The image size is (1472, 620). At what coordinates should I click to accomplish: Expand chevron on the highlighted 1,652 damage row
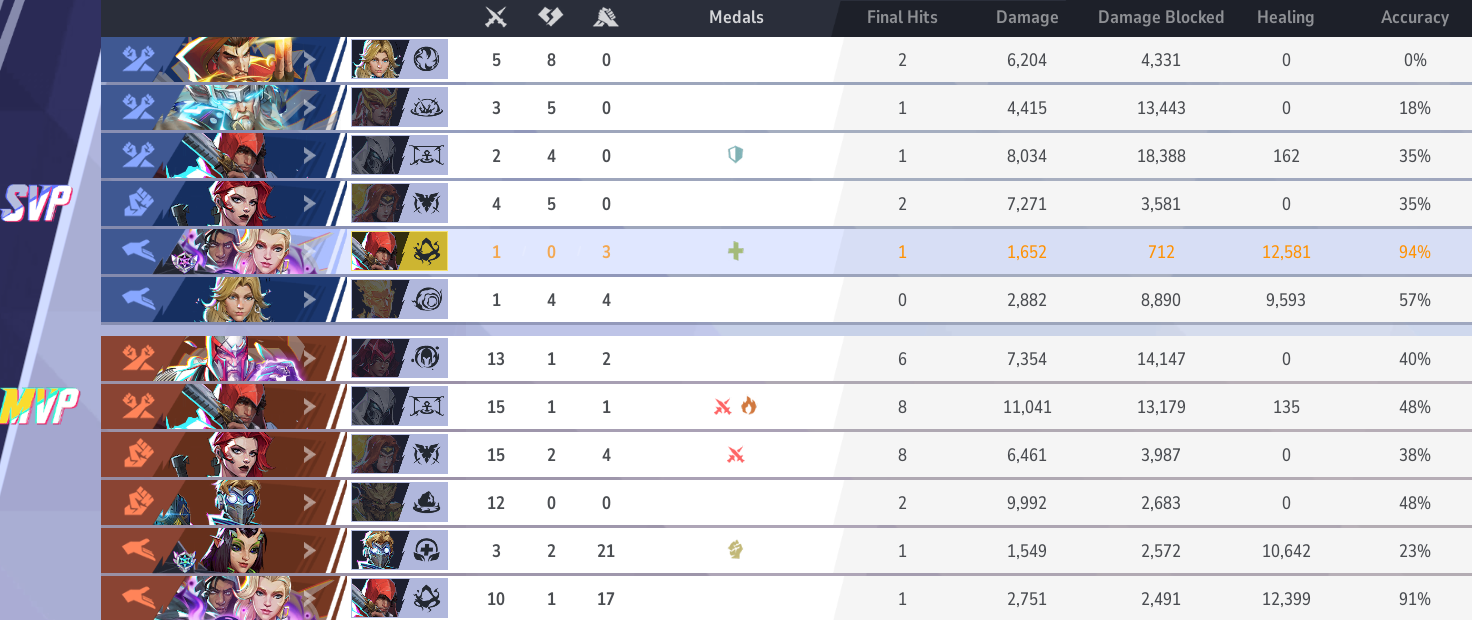click(x=309, y=251)
